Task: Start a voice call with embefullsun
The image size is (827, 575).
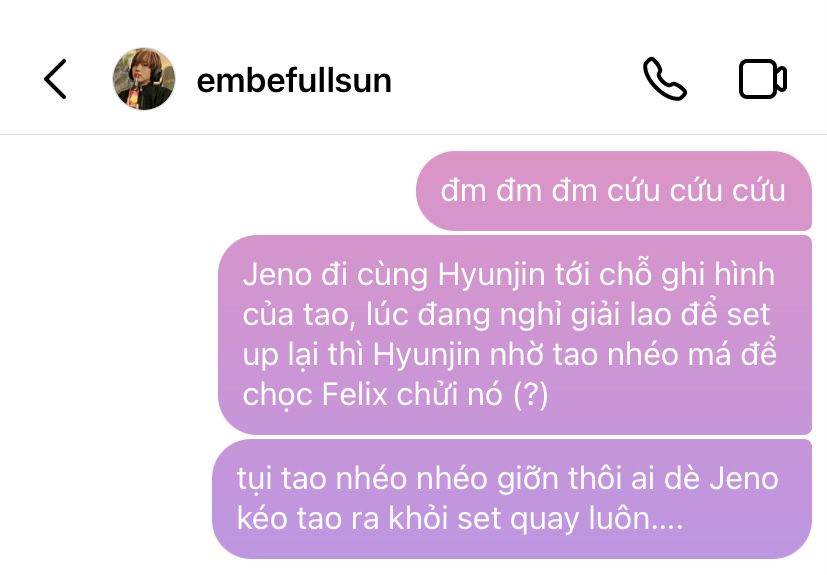Action: point(664,79)
